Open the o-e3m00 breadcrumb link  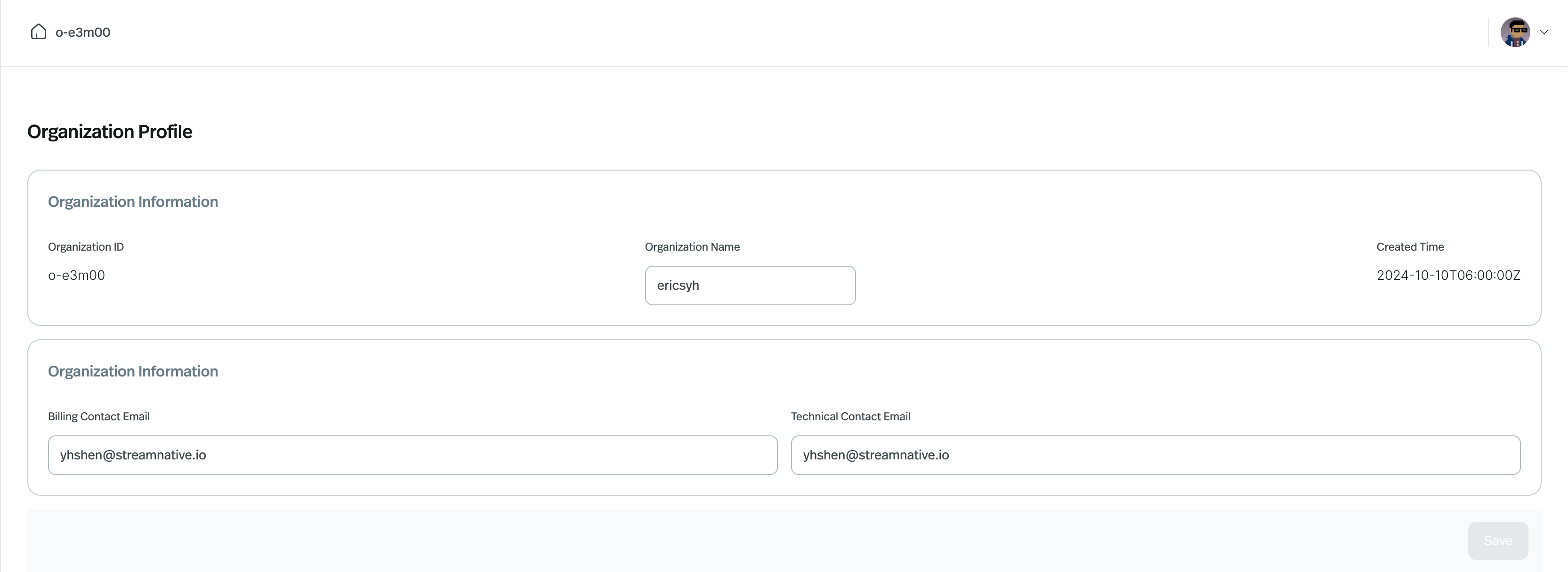click(83, 33)
